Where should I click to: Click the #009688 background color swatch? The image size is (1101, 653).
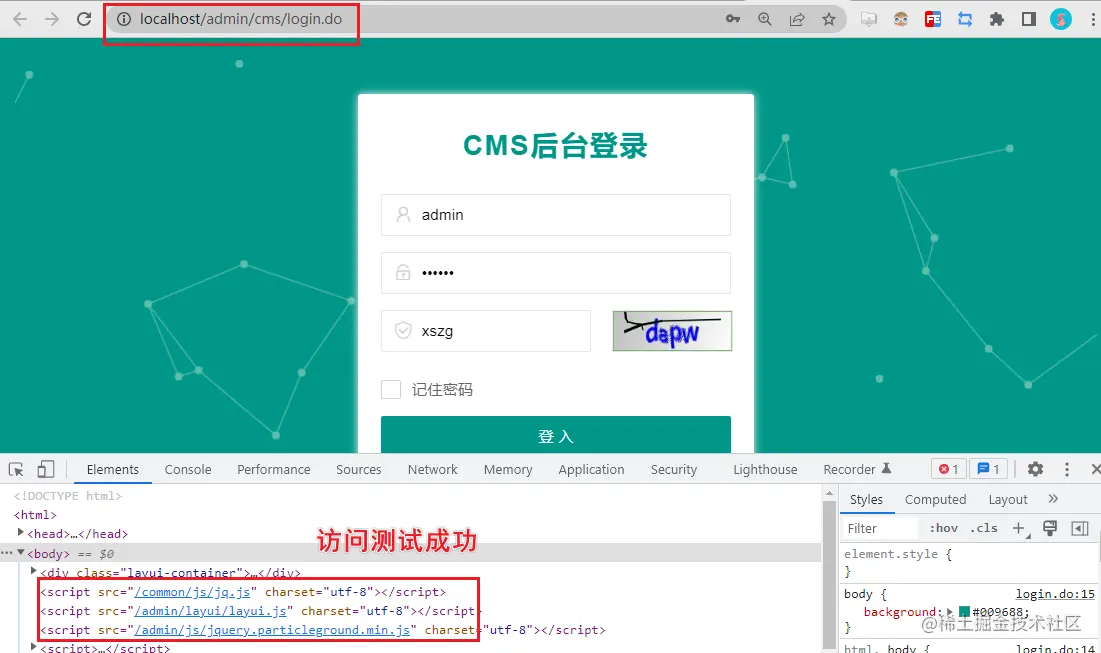pos(964,612)
